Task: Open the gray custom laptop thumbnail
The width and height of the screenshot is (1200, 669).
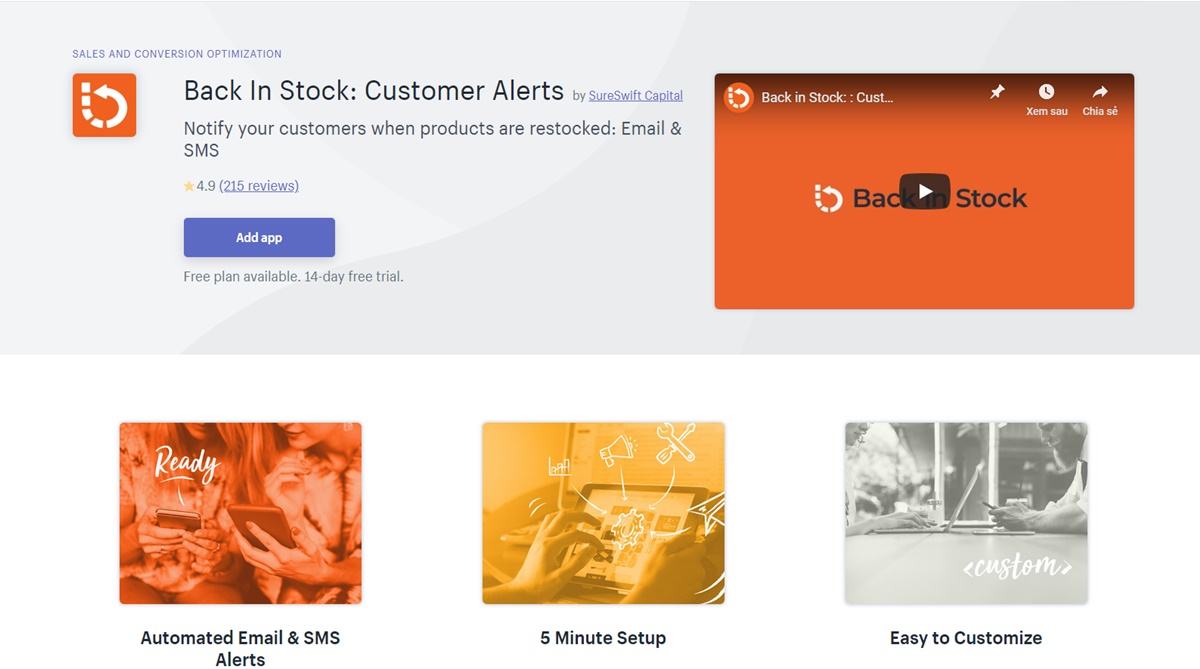Action: [x=966, y=513]
